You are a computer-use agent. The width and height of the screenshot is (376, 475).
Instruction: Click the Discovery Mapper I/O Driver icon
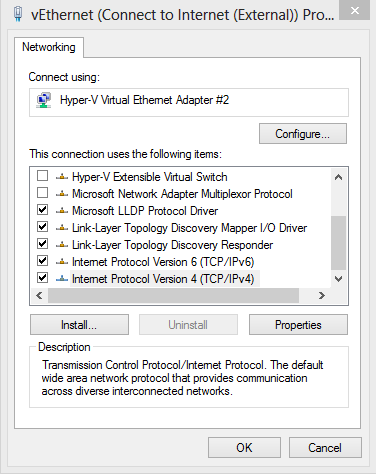pyautogui.click(x=62, y=228)
